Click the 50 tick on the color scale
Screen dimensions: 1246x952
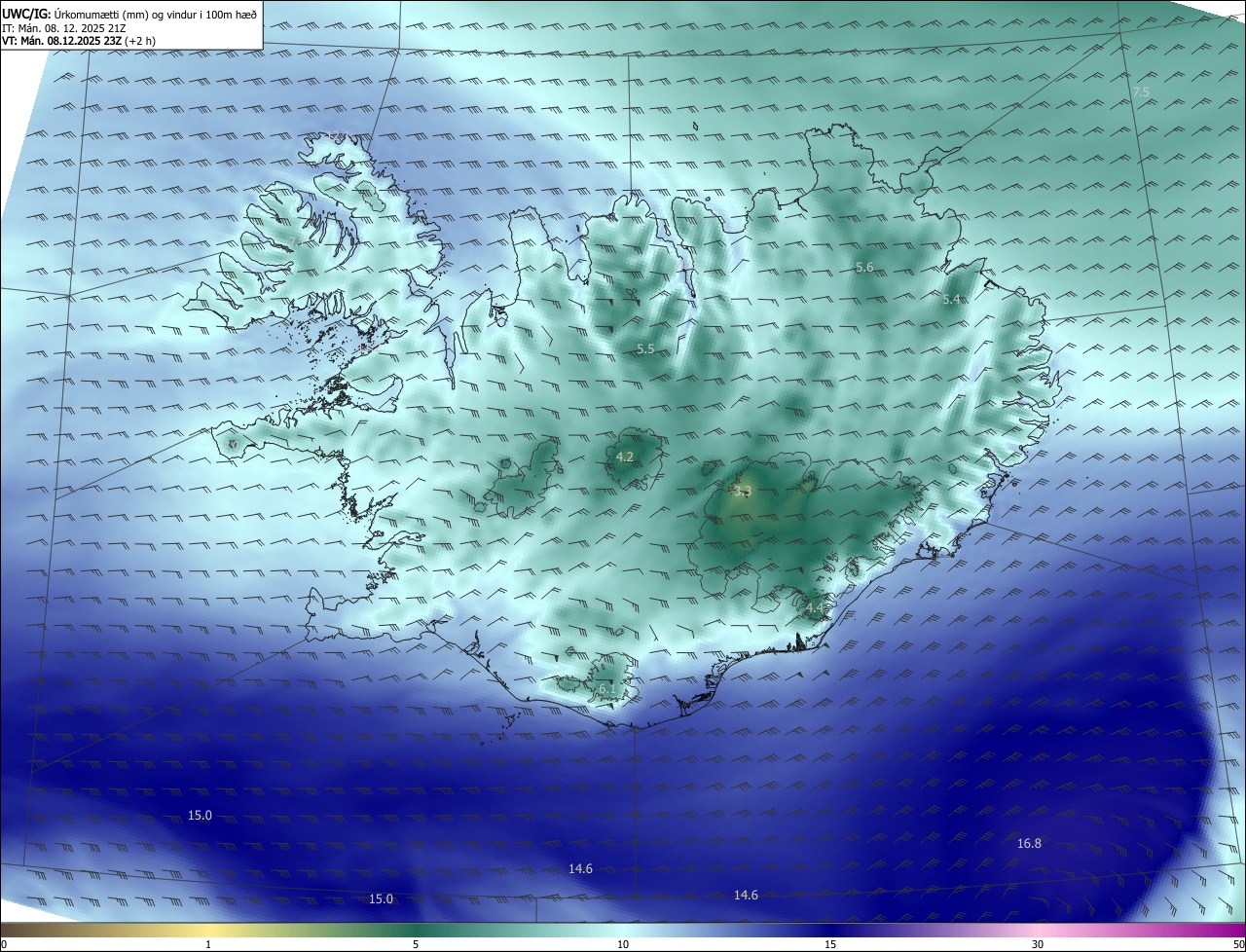click(x=1239, y=944)
